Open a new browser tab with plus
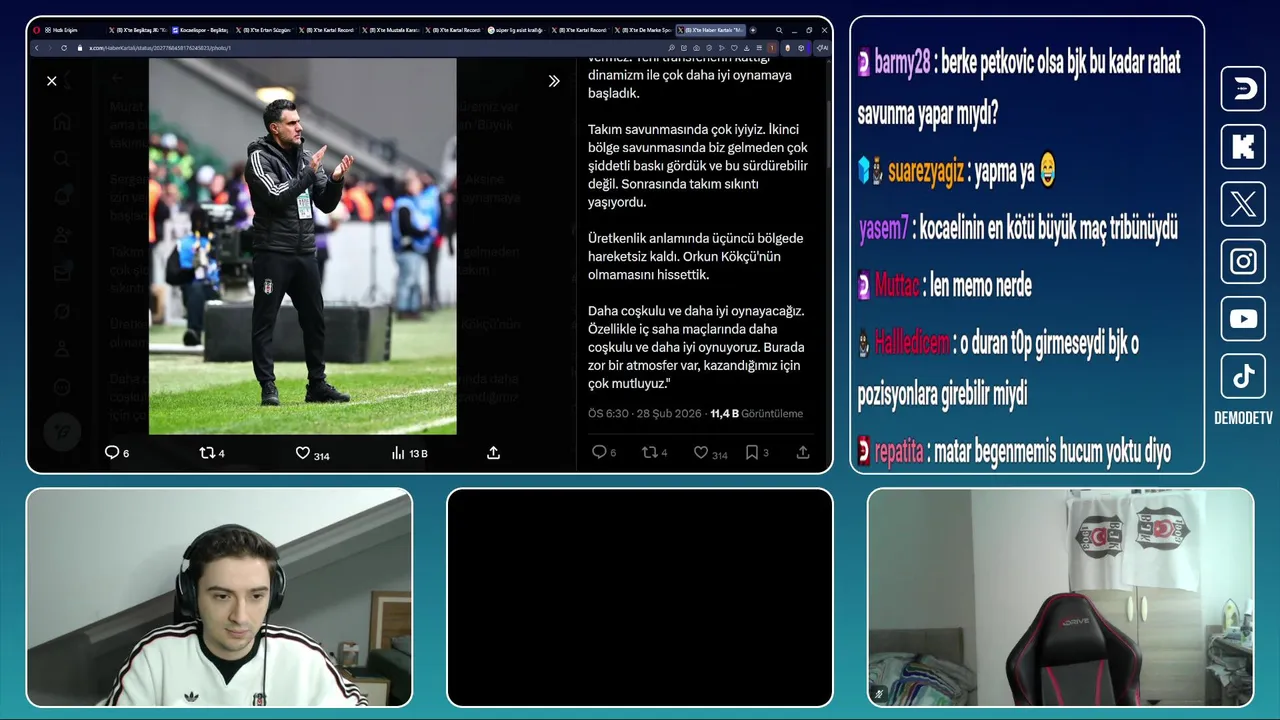Viewport: 1280px width, 720px height. point(753,30)
